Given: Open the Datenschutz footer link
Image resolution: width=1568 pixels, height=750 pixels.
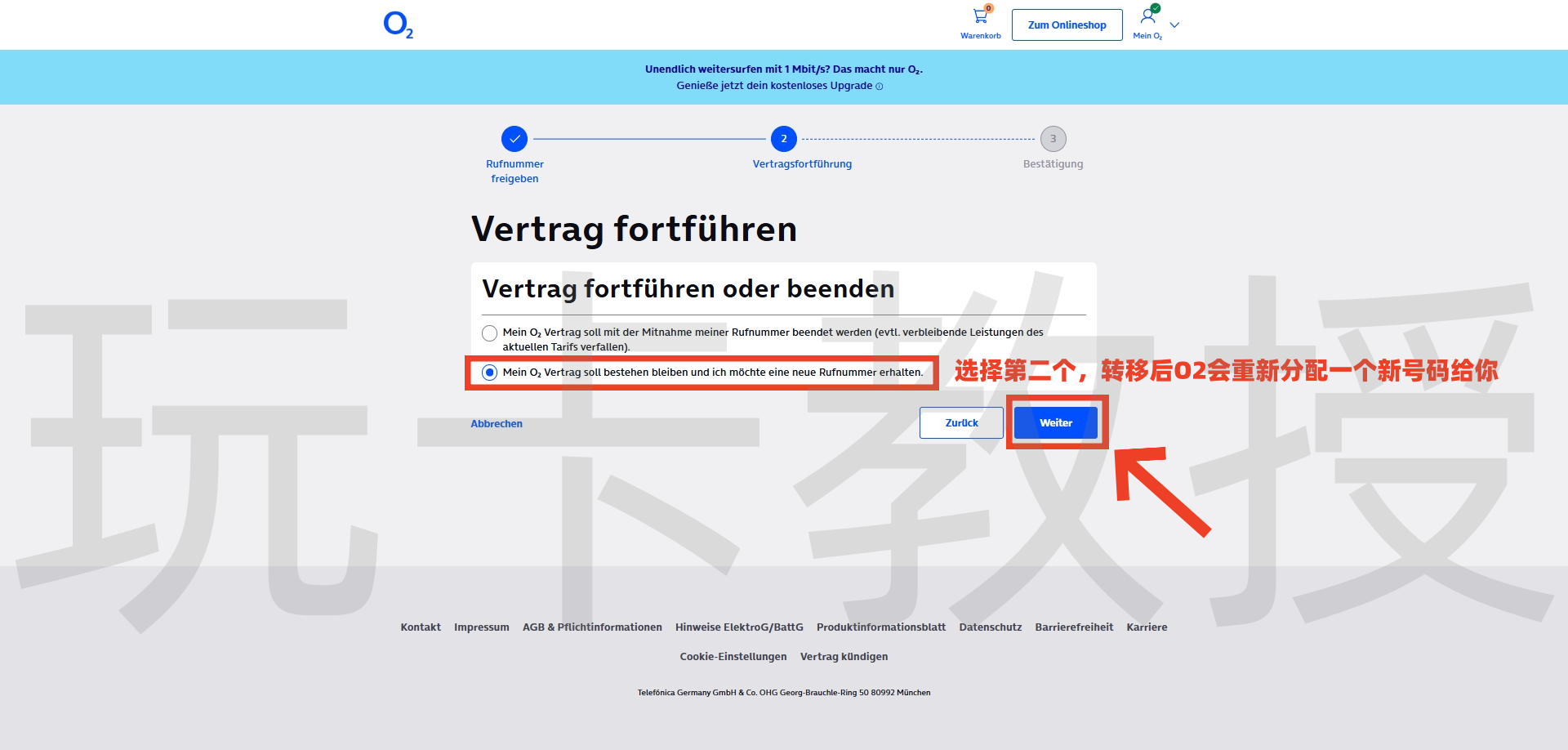Looking at the screenshot, I should pos(991,627).
